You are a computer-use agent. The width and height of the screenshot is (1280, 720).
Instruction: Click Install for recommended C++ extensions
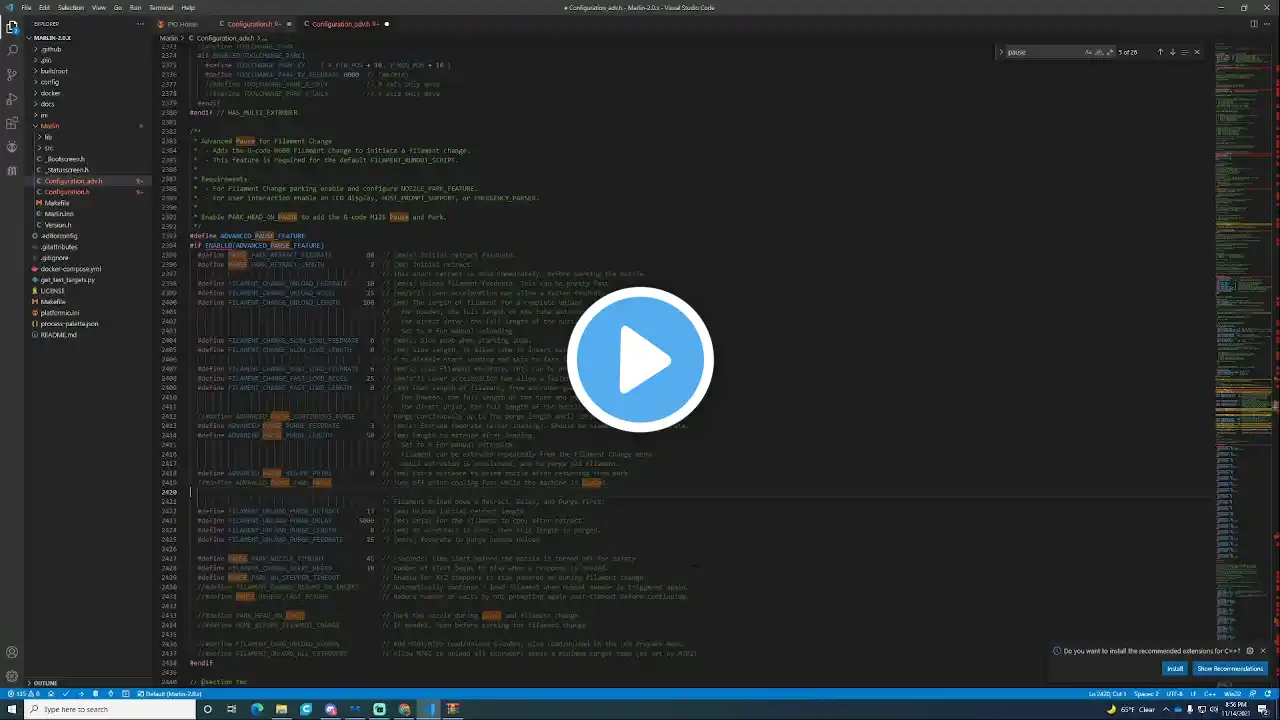pos(1175,669)
